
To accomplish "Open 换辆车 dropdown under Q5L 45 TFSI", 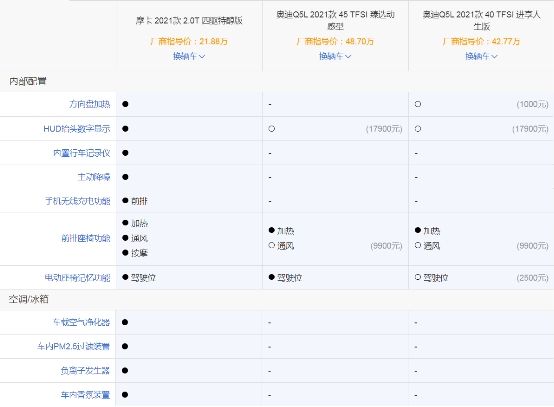I will [x=335, y=56].
